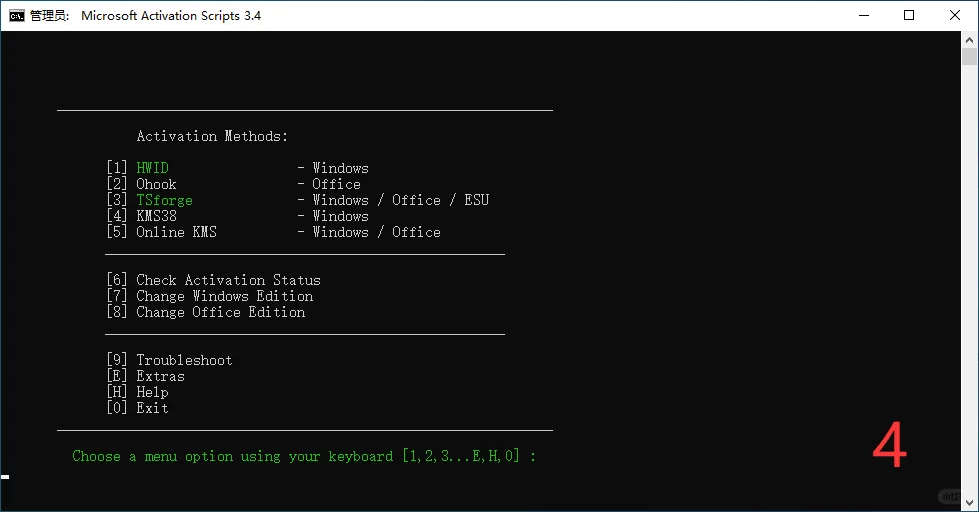Click the Exit option in menu
Viewport: 979px width, 512px height.
152,408
